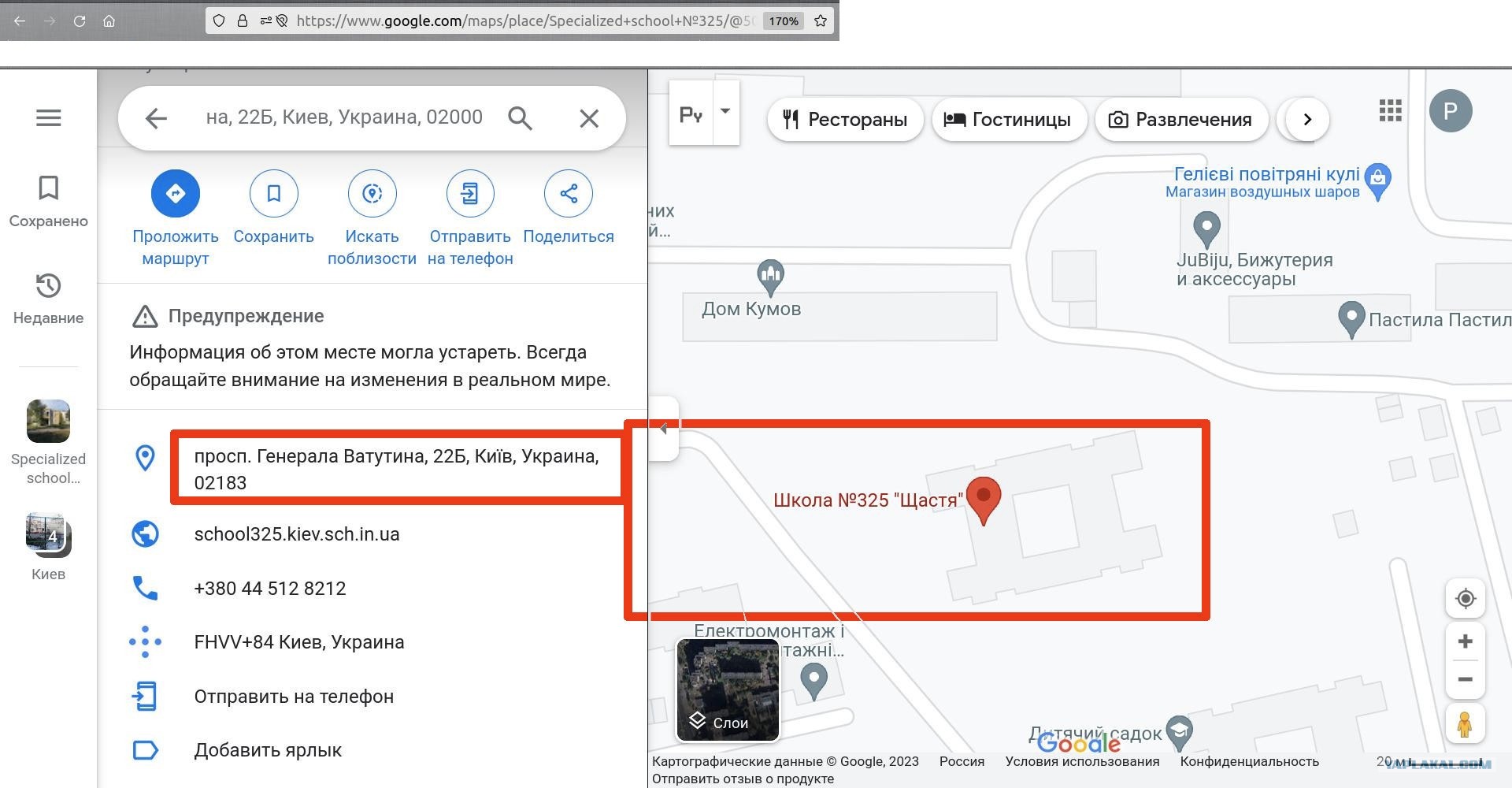Viewport: 1512px width, 788px height.
Task: Click the address location pin icon
Action: pos(145,458)
